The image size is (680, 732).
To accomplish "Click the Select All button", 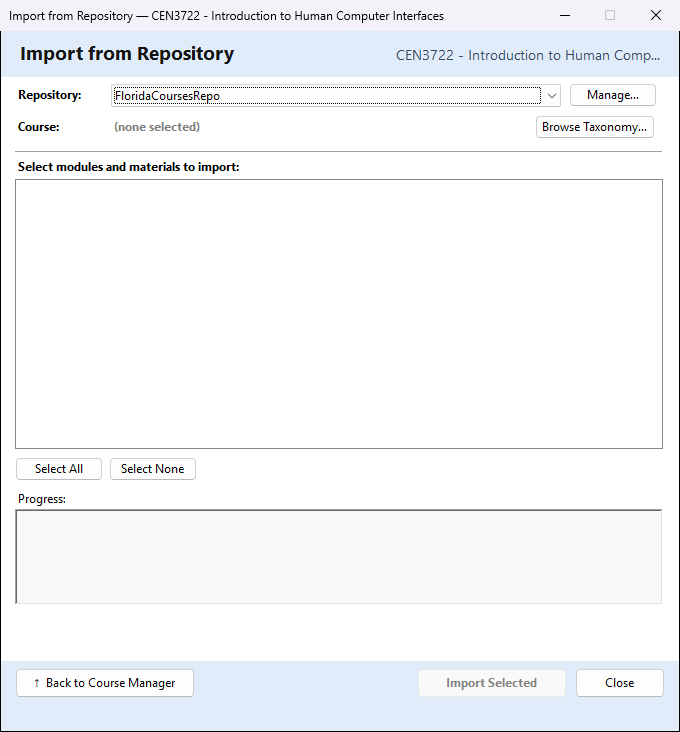I will [59, 469].
